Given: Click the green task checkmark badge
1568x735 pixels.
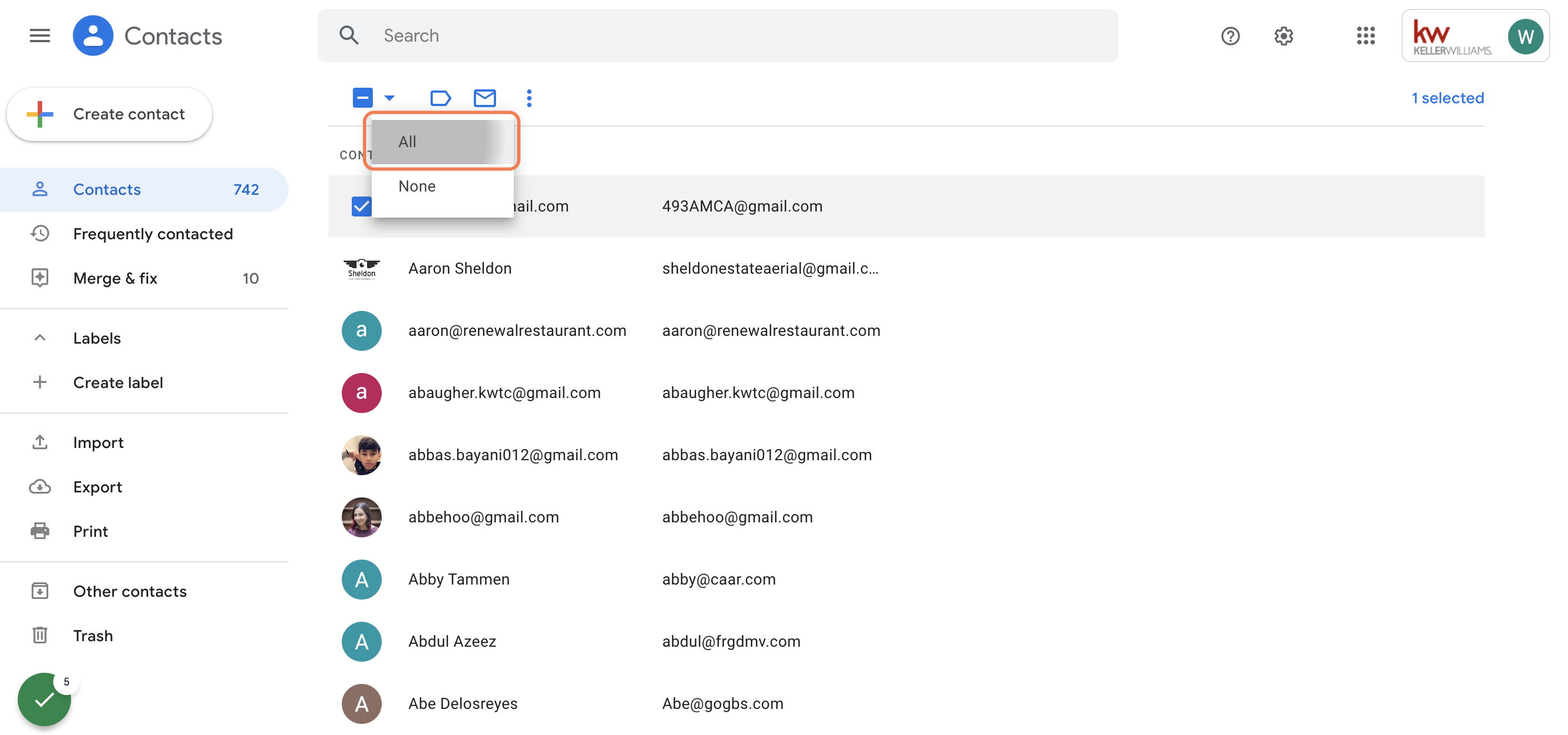Looking at the screenshot, I should 44,699.
